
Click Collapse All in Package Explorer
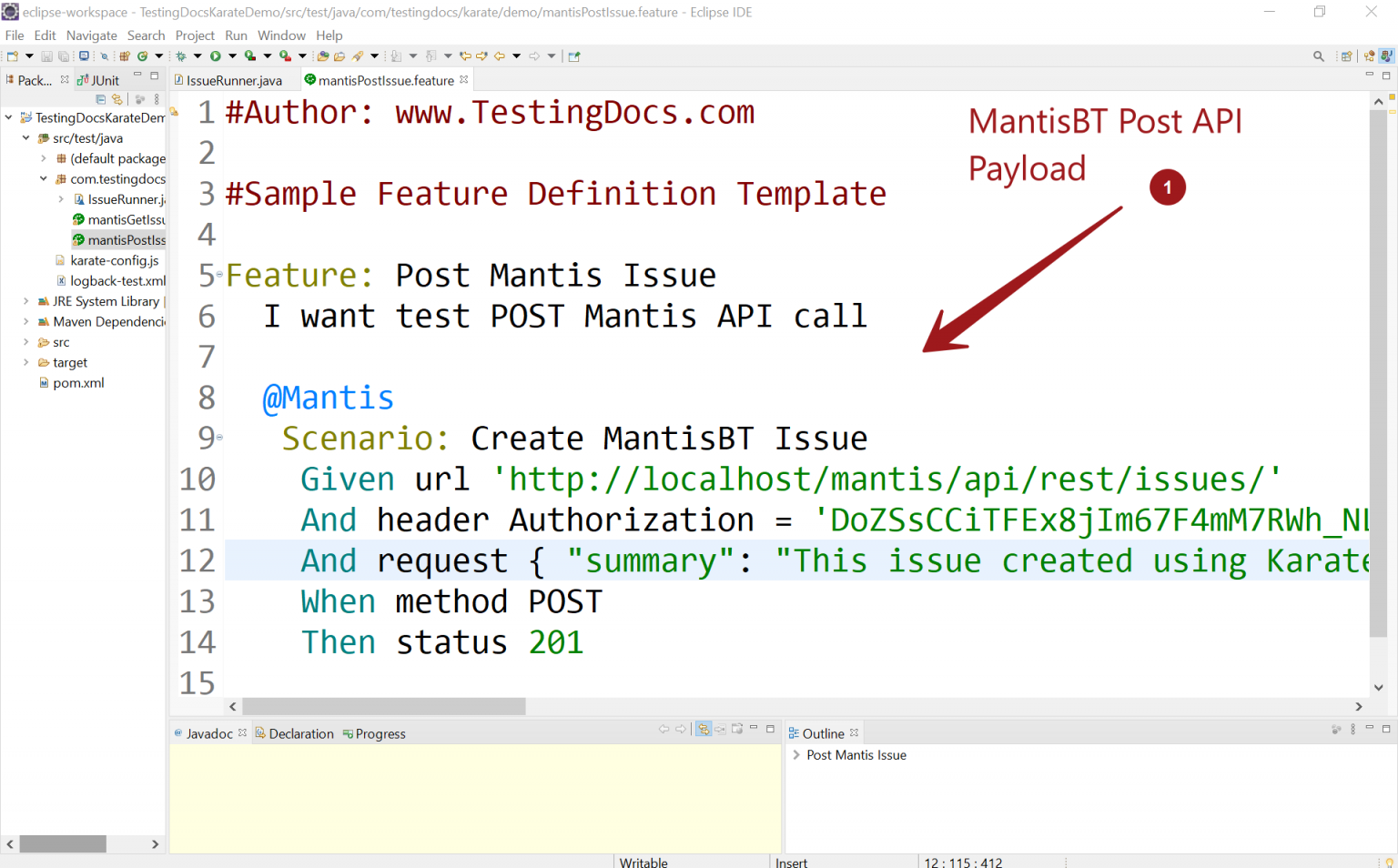tap(100, 99)
